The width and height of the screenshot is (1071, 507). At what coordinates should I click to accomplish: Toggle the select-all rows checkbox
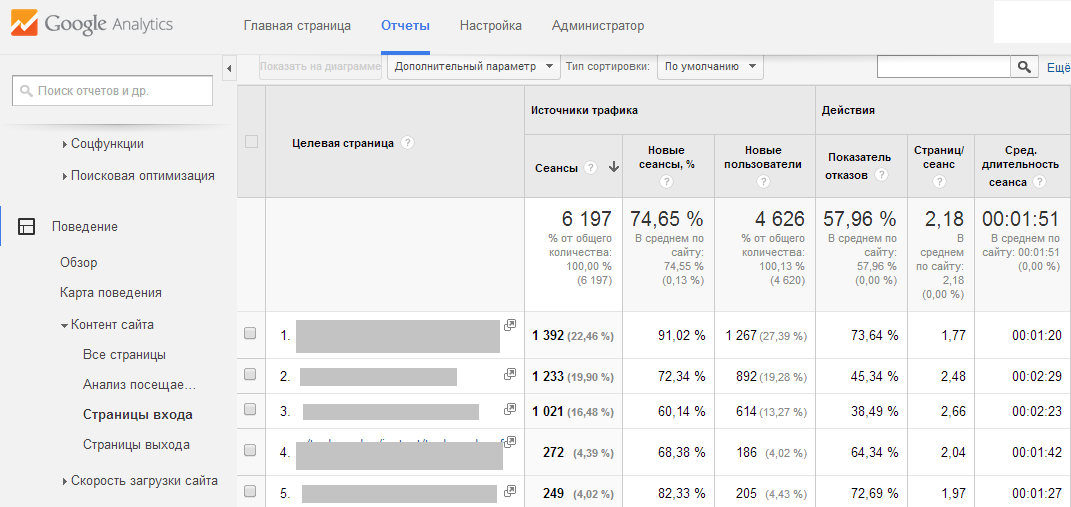coord(251,142)
